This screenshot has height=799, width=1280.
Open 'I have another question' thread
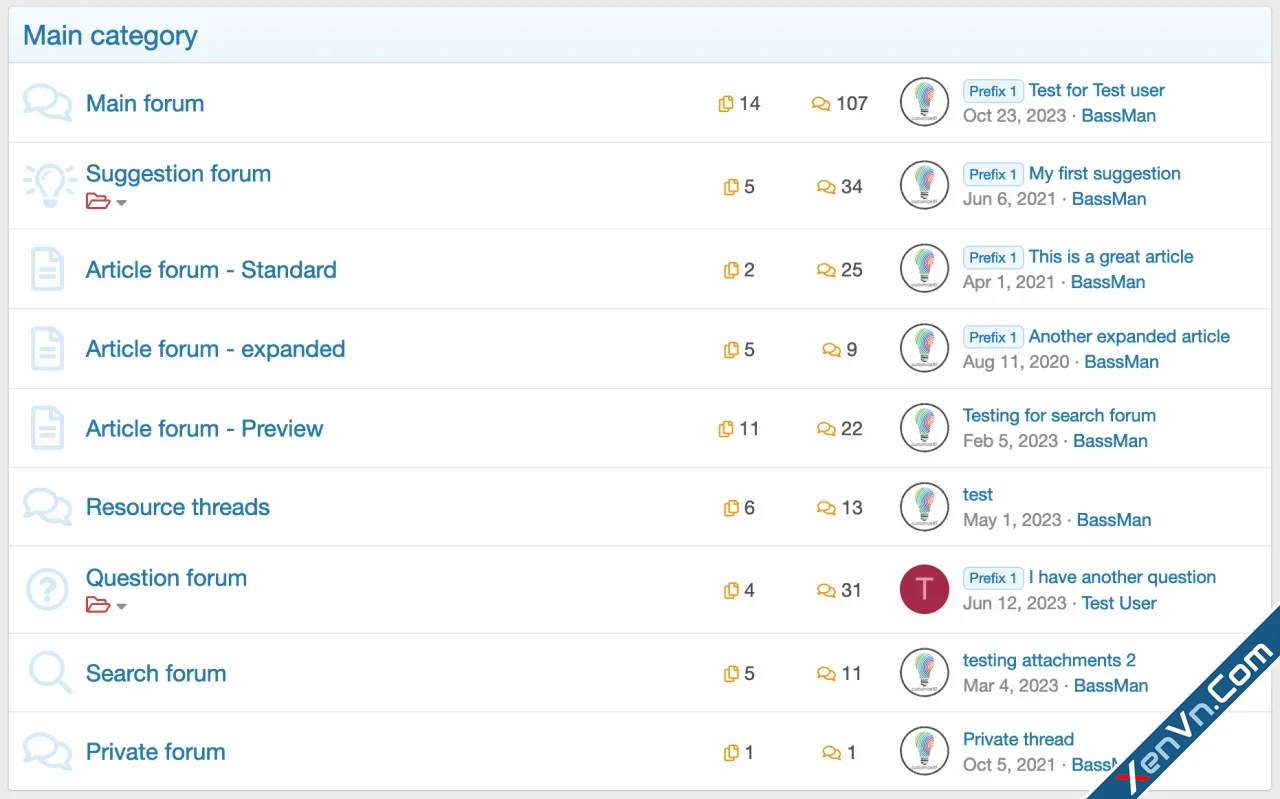[1122, 577]
